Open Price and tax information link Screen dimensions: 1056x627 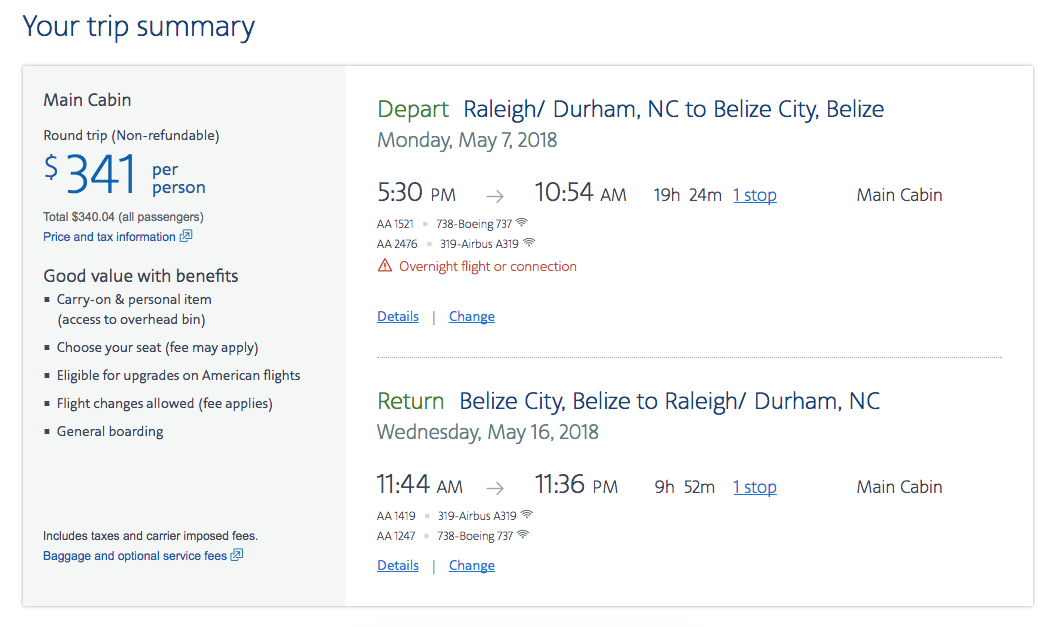(x=109, y=236)
